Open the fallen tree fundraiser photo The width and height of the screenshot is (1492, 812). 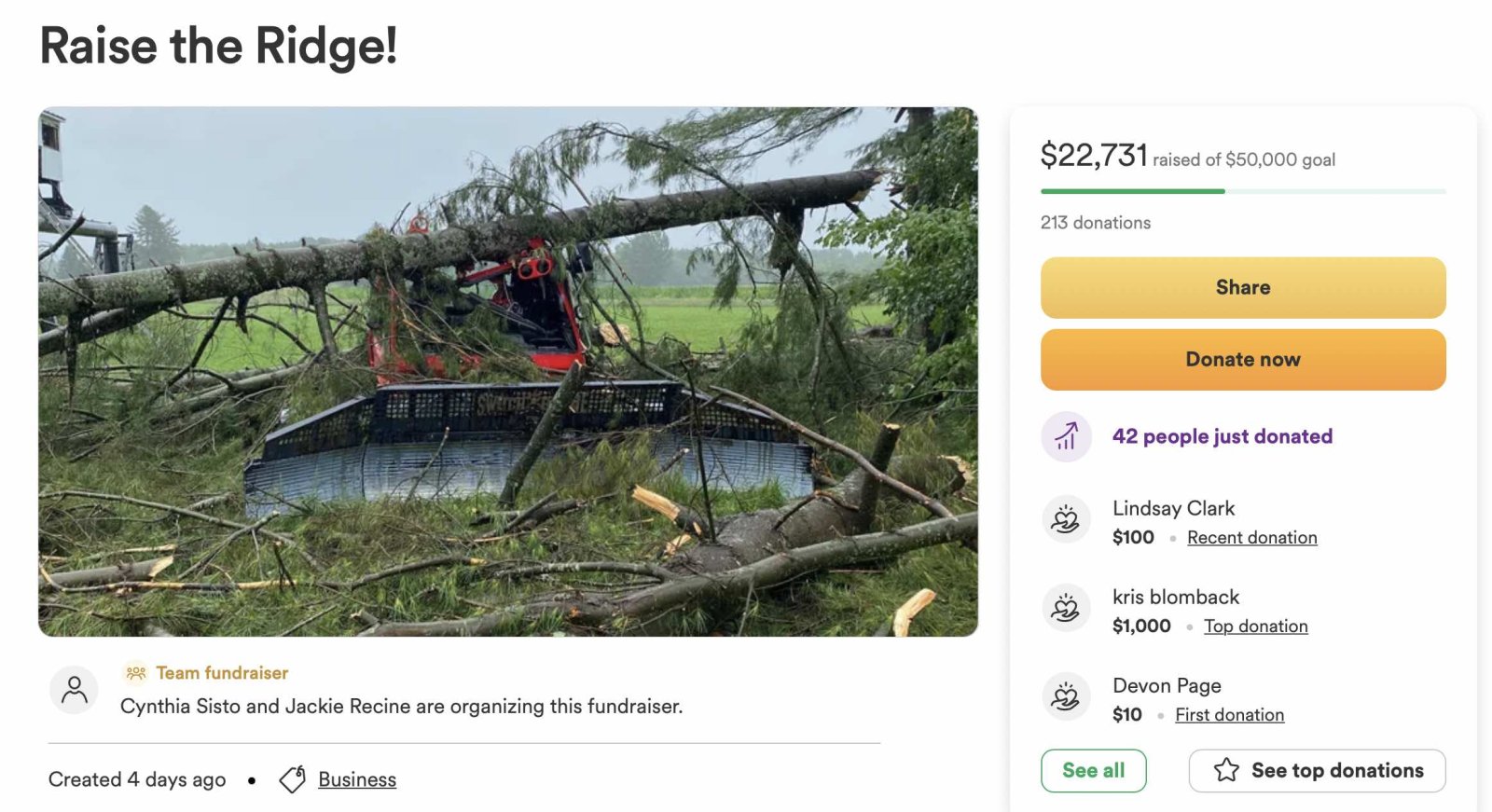pos(508,371)
